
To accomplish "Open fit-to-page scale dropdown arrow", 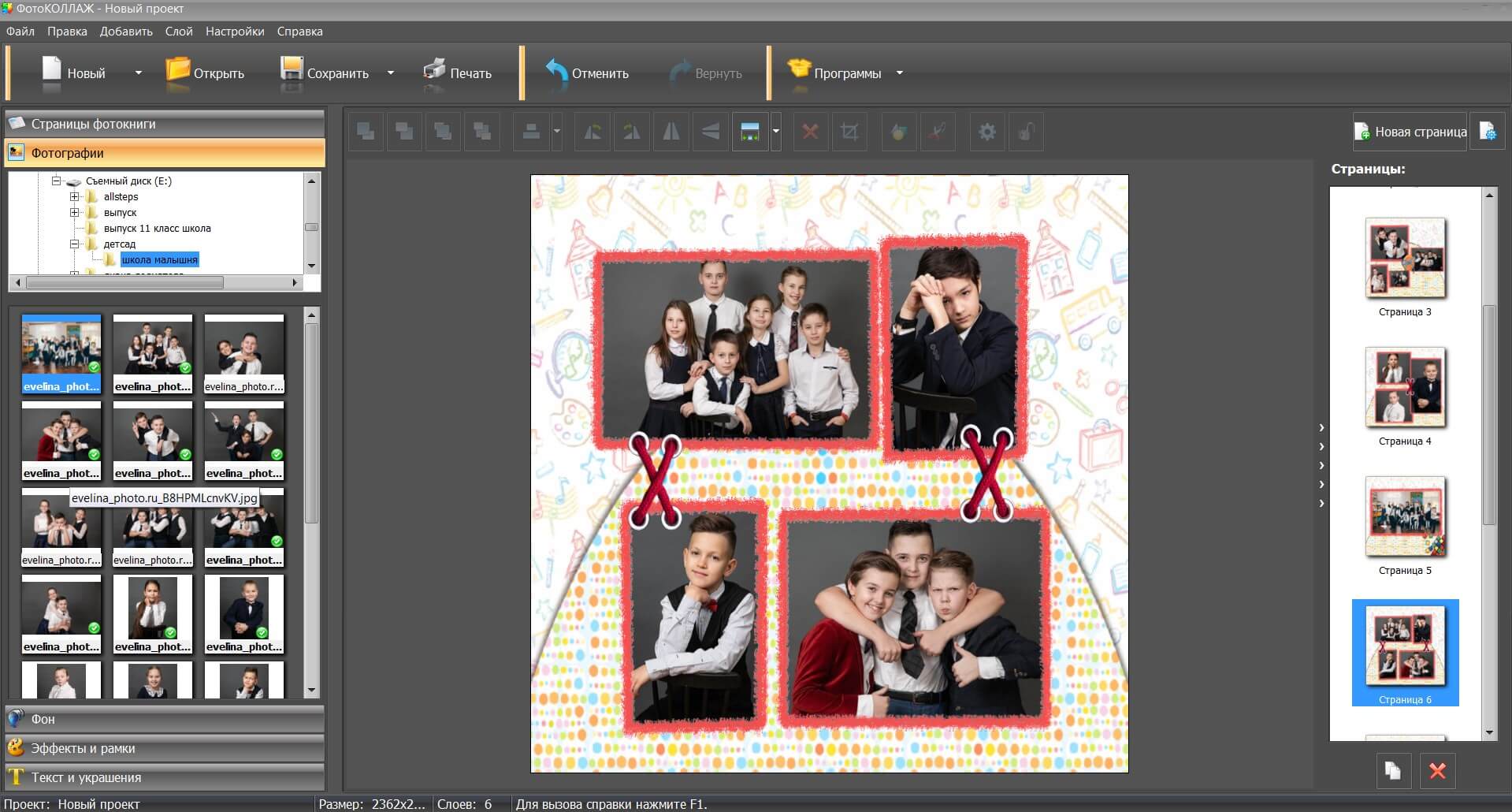I will click(776, 132).
